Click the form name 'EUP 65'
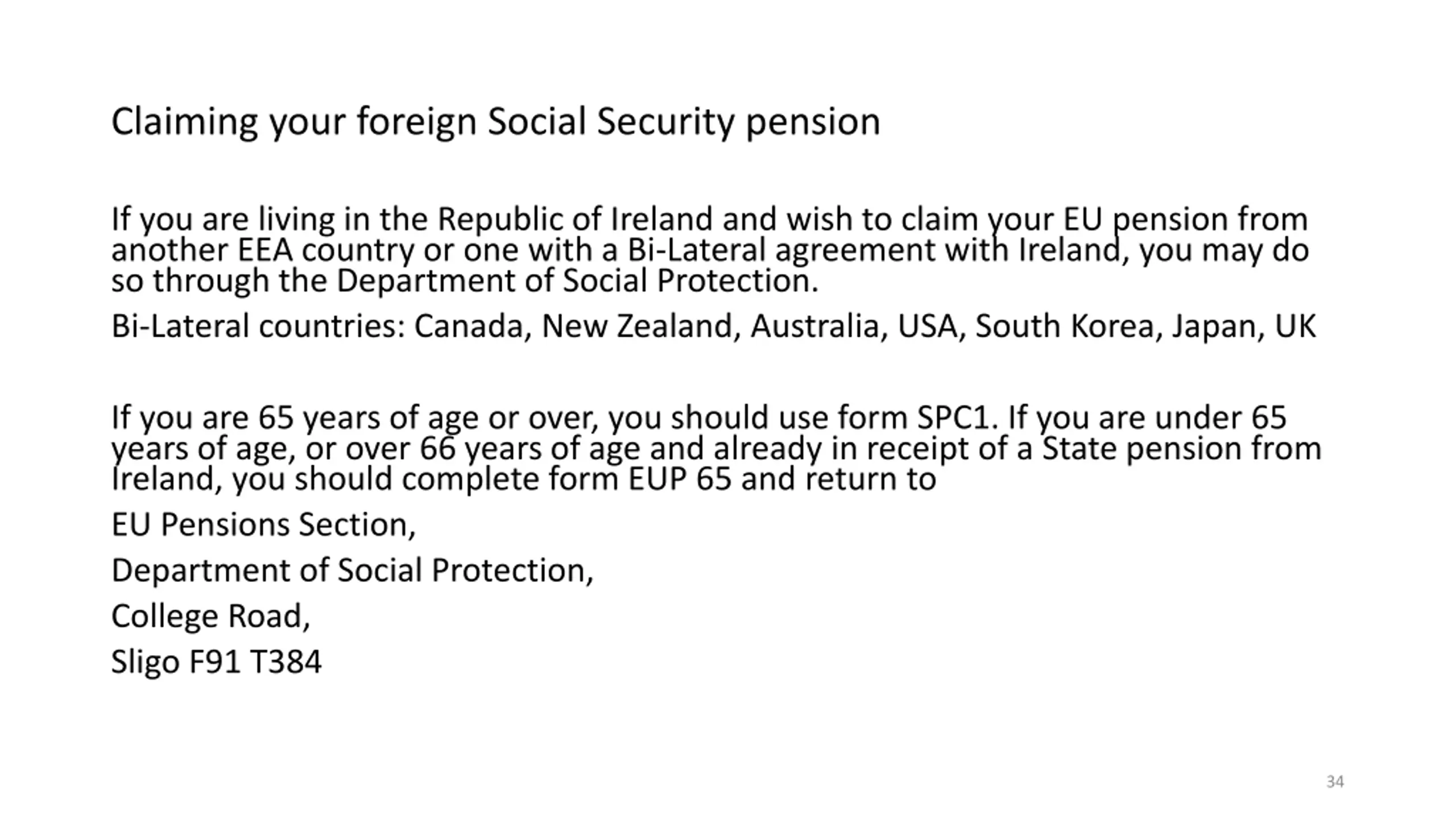Image resolution: width=1456 pixels, height=819 pixels. pyautogui.click(x=680, y=479)
